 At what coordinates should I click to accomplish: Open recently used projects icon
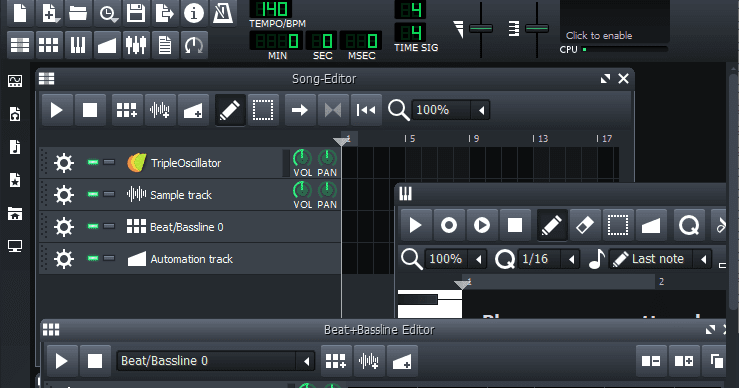click(107, 13)
